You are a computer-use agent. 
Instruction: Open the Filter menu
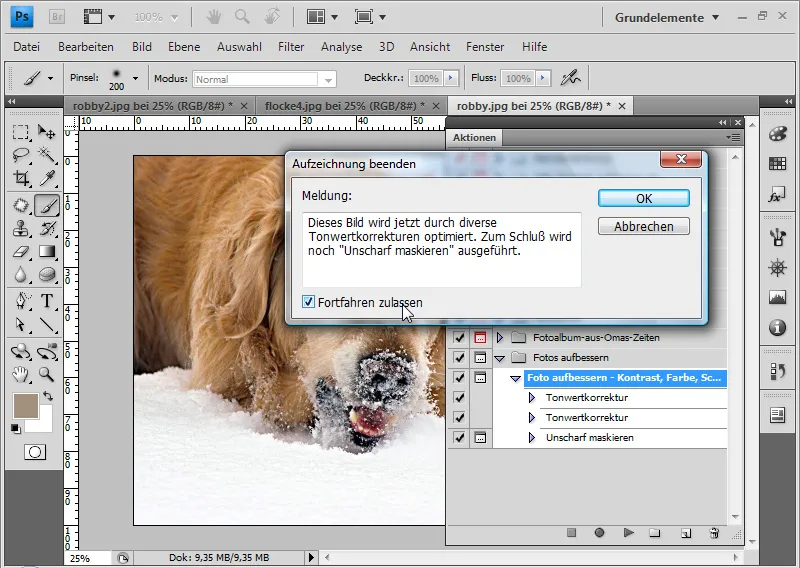[291, 47]
